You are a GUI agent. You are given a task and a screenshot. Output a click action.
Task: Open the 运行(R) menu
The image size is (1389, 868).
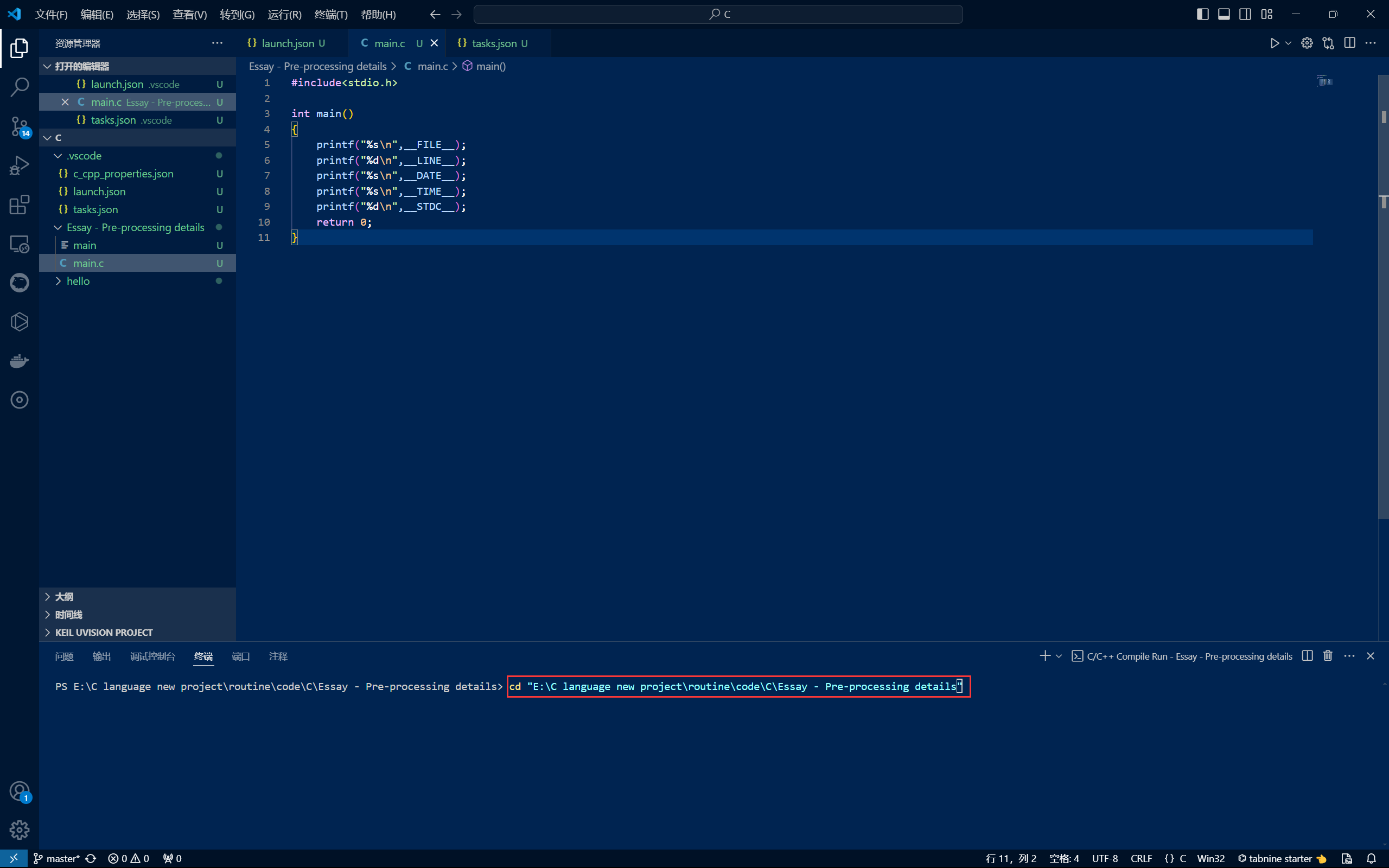pyautogui.click(x=285, y=14)
